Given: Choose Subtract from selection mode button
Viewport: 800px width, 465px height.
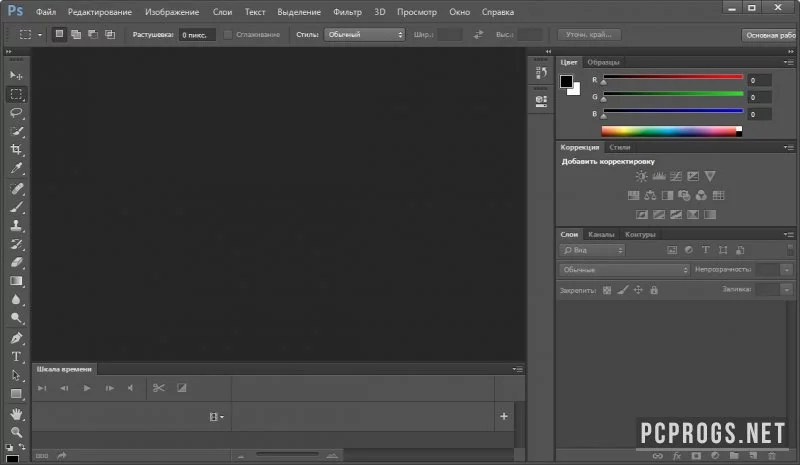Looking at the screenshot, I should (93, 34).
